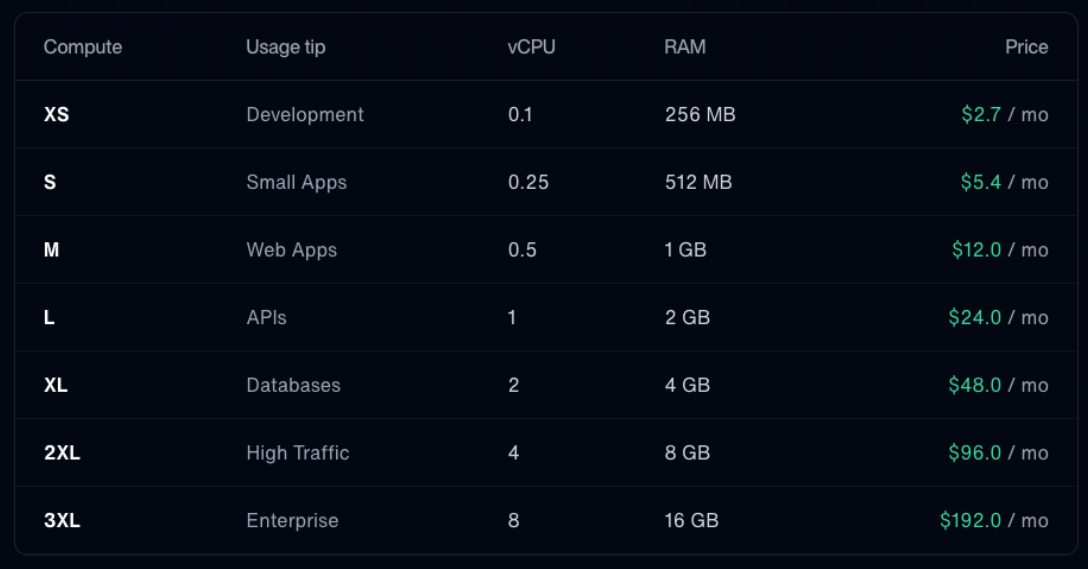The width and height of the screenshot is (1088, 569).
Task: Click the $192.0 / mo price
Action: click(x=993, y=521)
